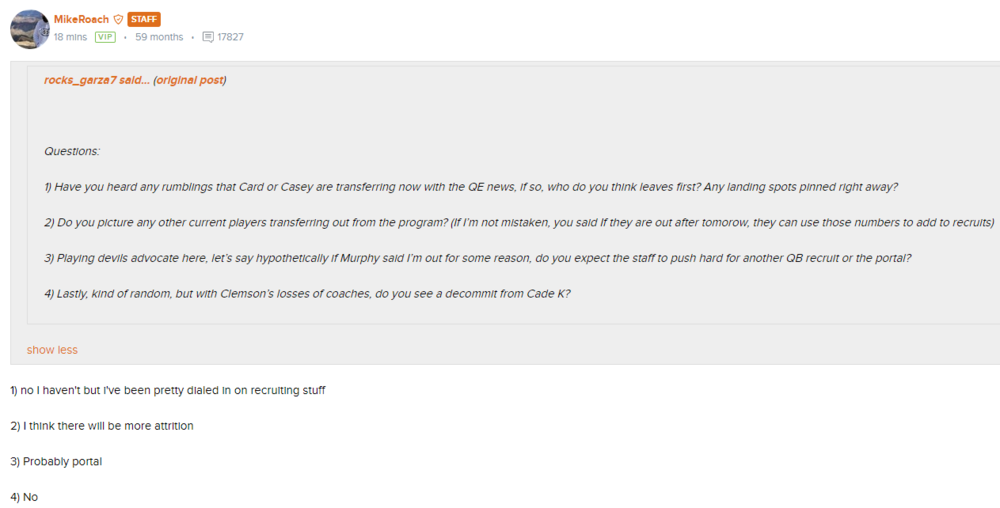Click the shield verification icon beside MikeRoach
The height and width of the screenshot is (508, 1000).
[x=118, y=19]
